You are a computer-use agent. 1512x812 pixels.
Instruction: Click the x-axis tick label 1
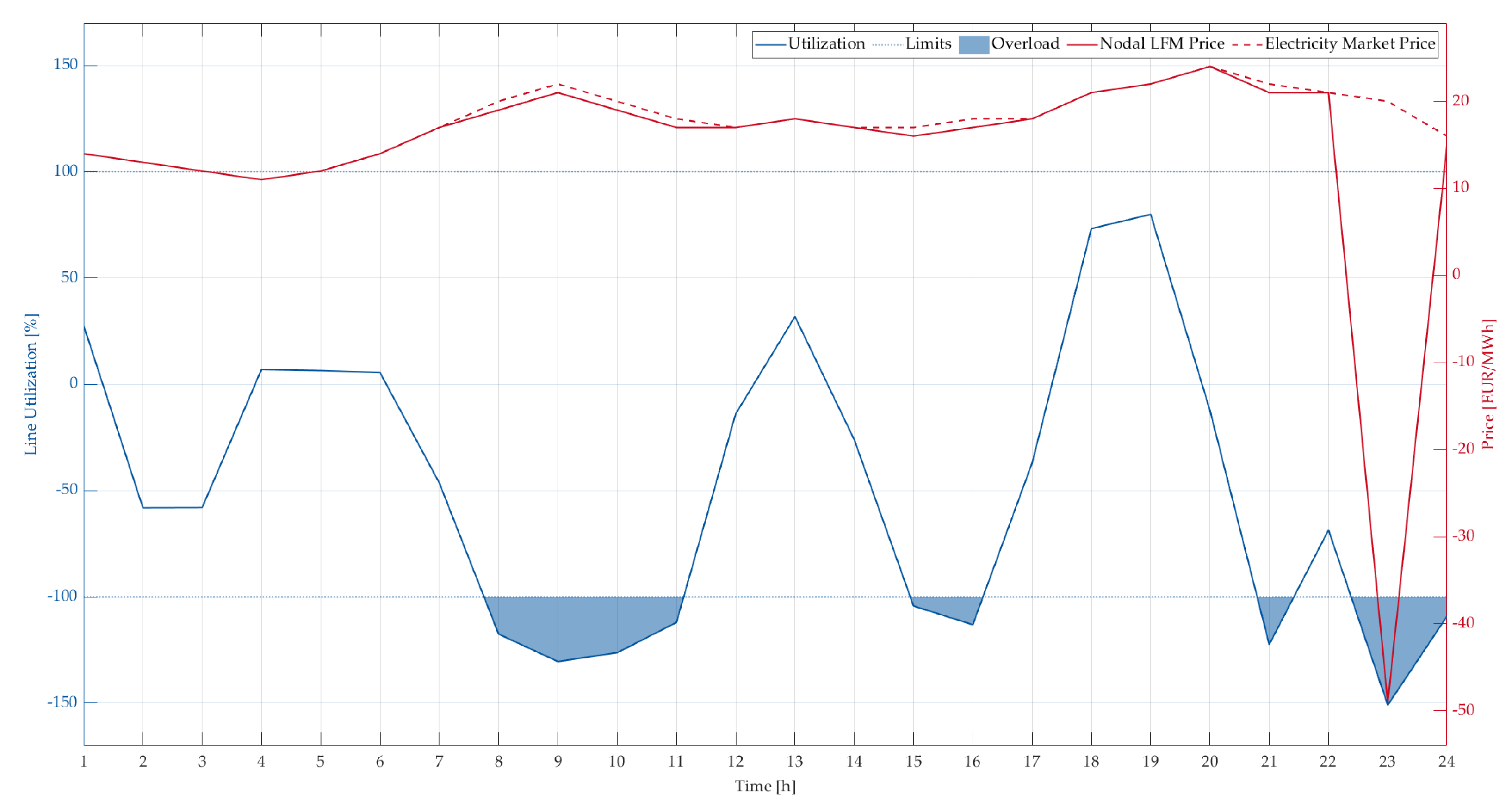[x=83, y=762]
